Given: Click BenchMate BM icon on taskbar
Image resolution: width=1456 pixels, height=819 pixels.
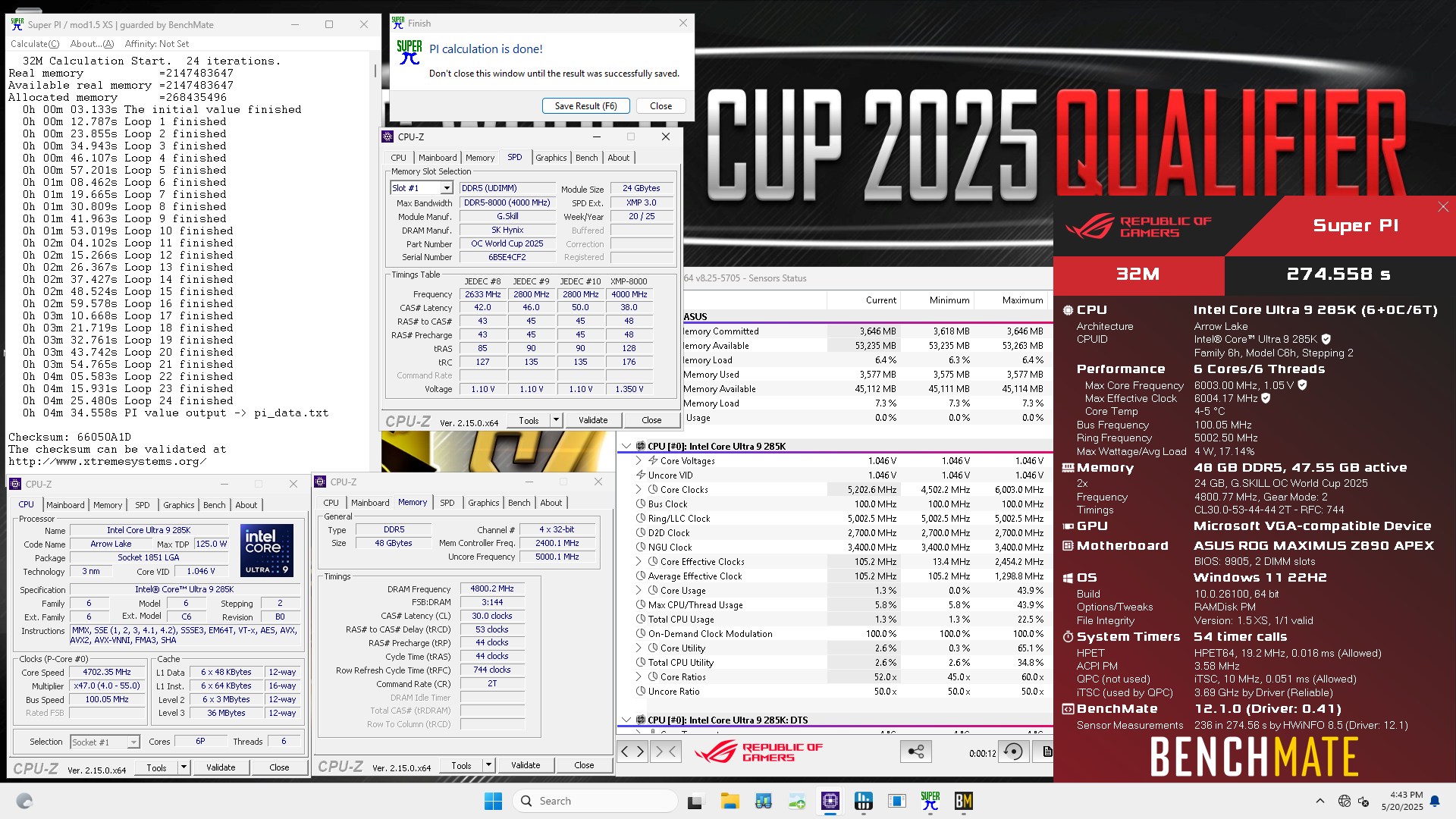Looking at the screenshot, I should 964,801.
